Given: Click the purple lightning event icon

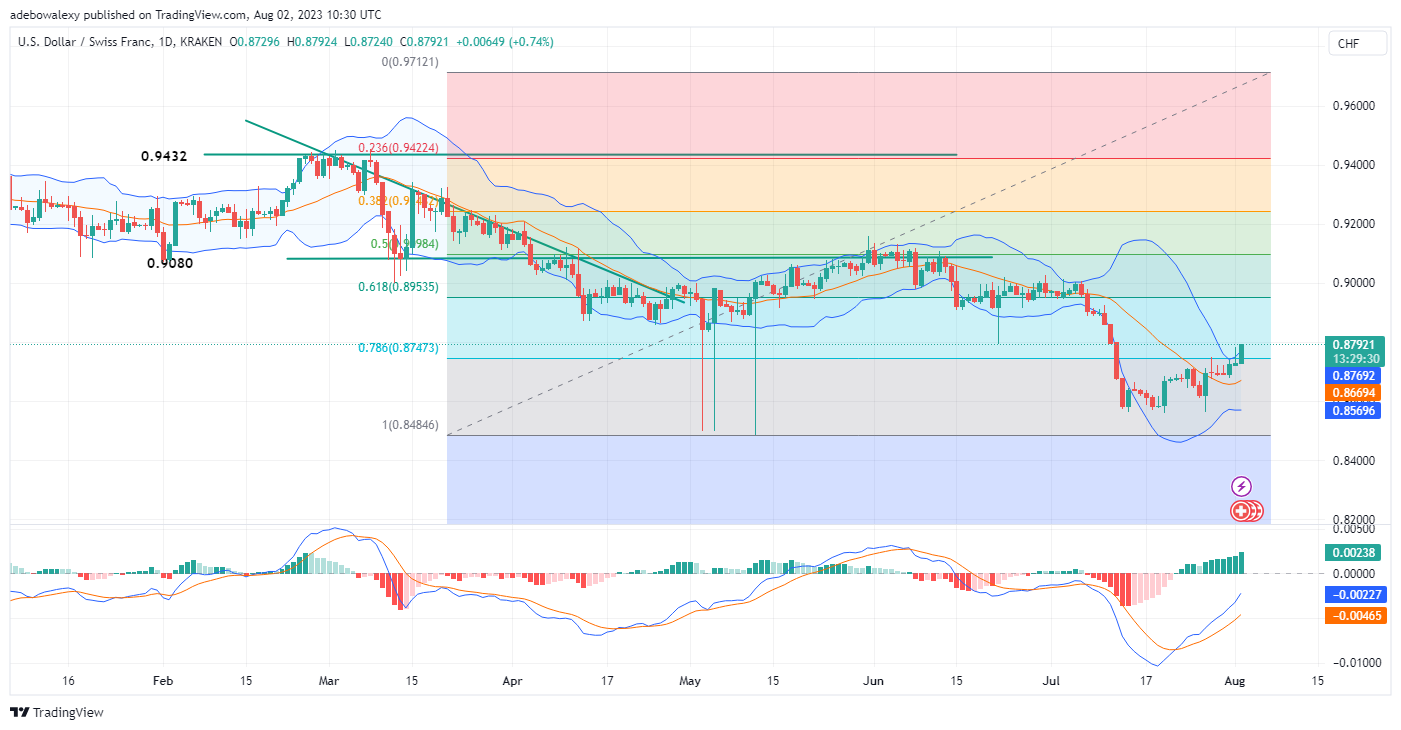Looking at the screenshot, I should 1241,487.
